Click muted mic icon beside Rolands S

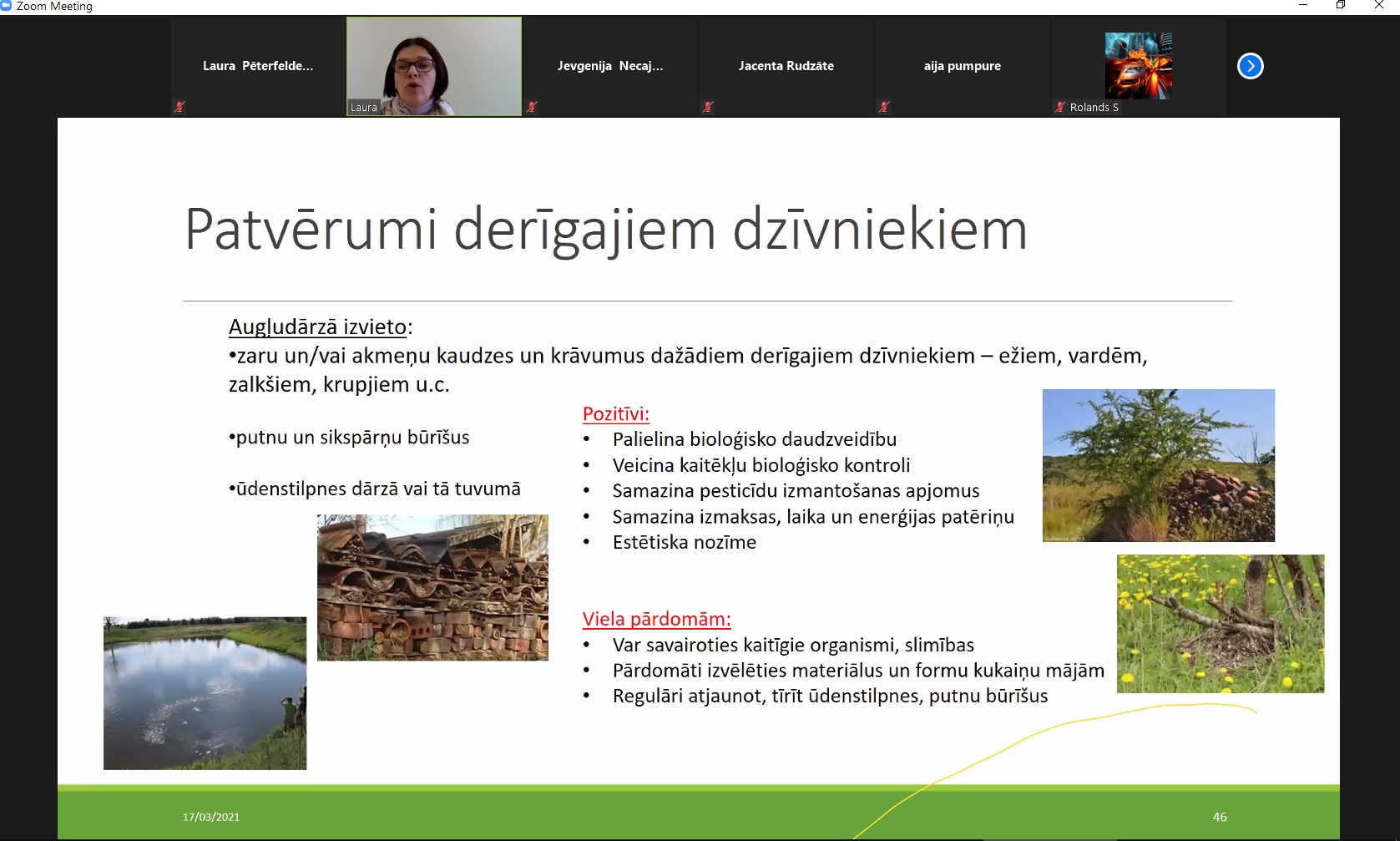coord(1060,107)
